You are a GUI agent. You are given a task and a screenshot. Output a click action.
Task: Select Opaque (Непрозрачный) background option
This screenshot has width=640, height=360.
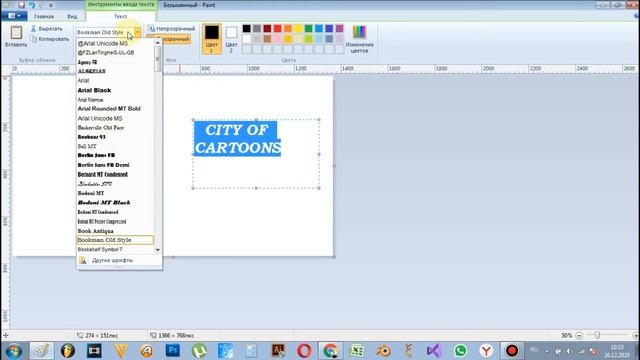click(x=171, y=29)
